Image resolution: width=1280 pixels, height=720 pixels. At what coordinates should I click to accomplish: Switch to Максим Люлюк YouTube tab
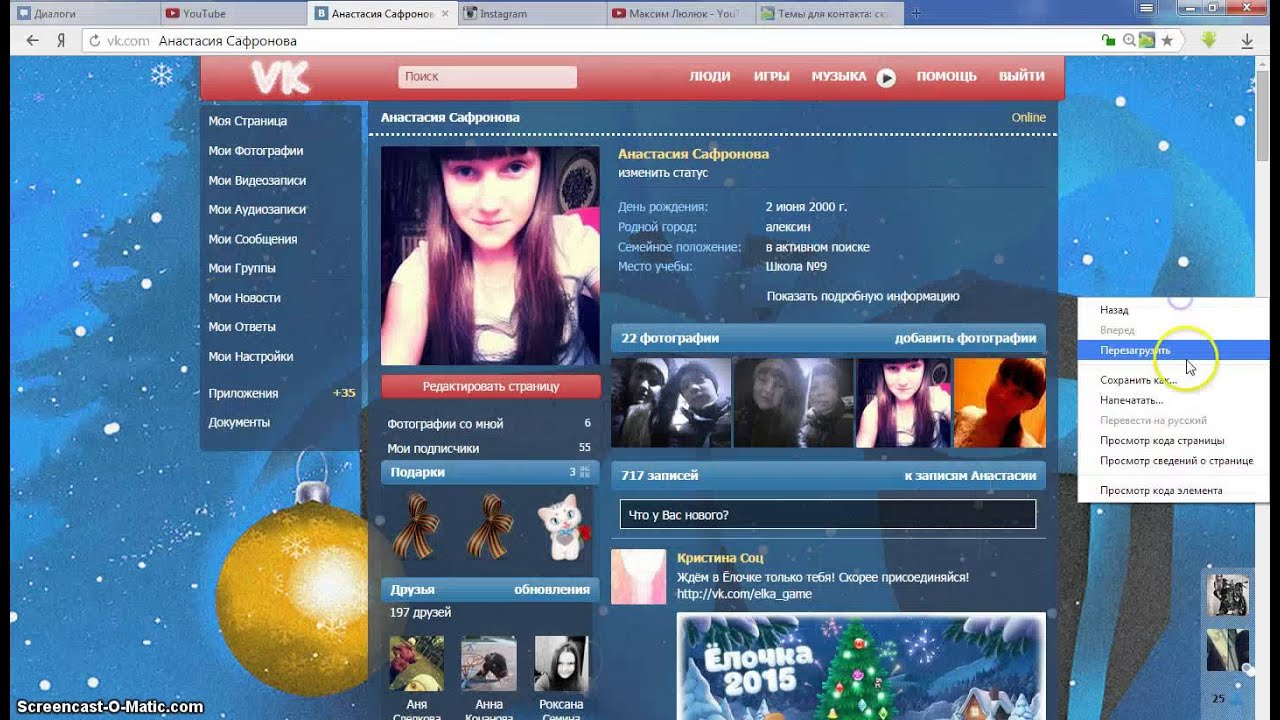pos(679,13)
